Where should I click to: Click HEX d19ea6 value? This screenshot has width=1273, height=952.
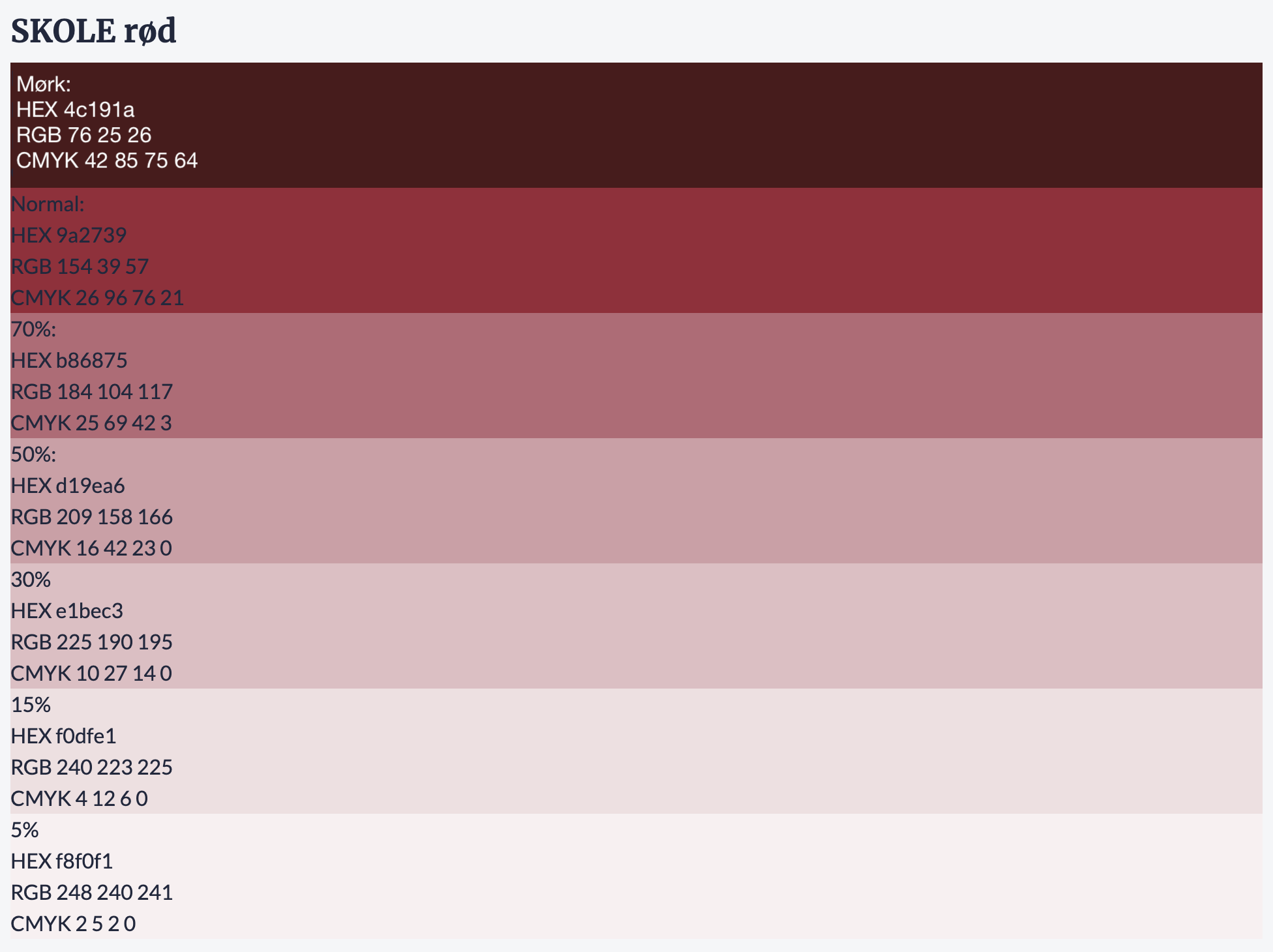pyautogui.click(x=68, y=485)
